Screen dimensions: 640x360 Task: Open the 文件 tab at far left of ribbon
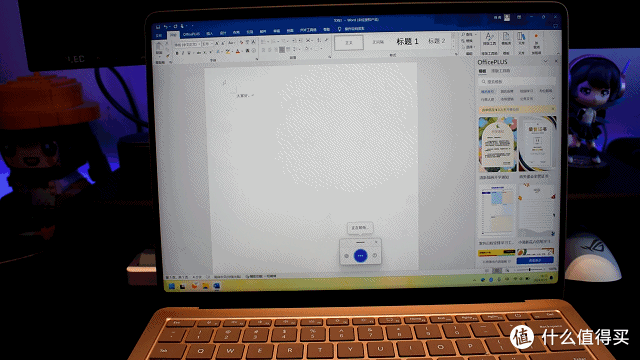[x=159, y=36]
